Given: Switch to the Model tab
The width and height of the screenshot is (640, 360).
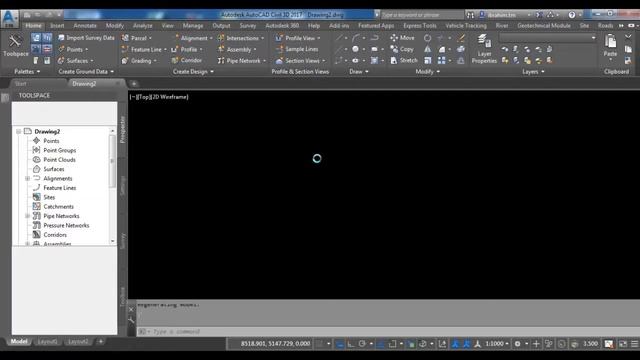Looking at the screenshot, I should 19,342.
